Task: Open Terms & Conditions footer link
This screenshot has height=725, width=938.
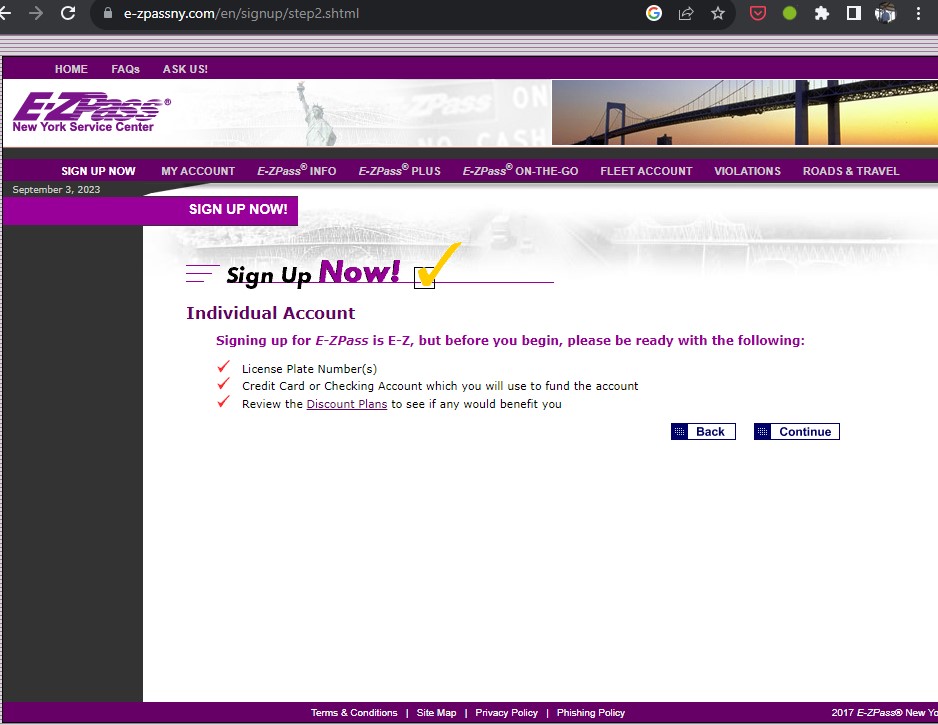Action: coord(354,713)
